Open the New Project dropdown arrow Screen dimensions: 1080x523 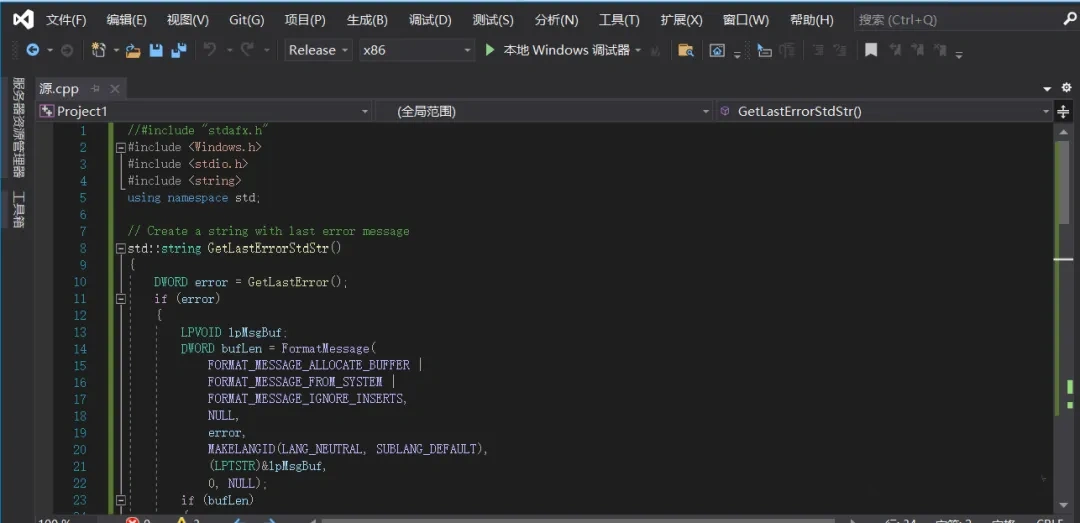(116, 50)
